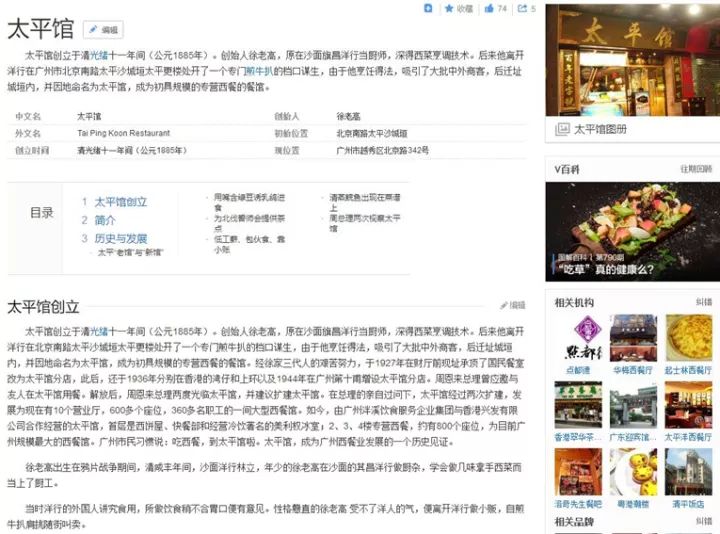Screen dimensions: 720x534
Task: Open the egg-tart thumbnail in the 相关机构 bottom row
Action: point(633,472)
